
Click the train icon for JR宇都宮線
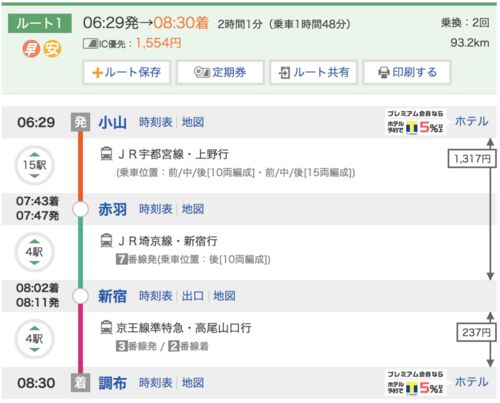point(106,154)
